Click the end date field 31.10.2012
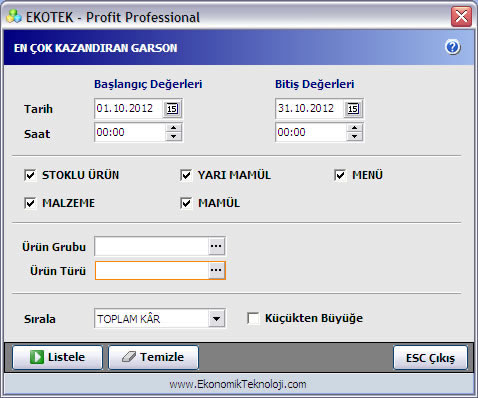 click(x=310, y=109)
